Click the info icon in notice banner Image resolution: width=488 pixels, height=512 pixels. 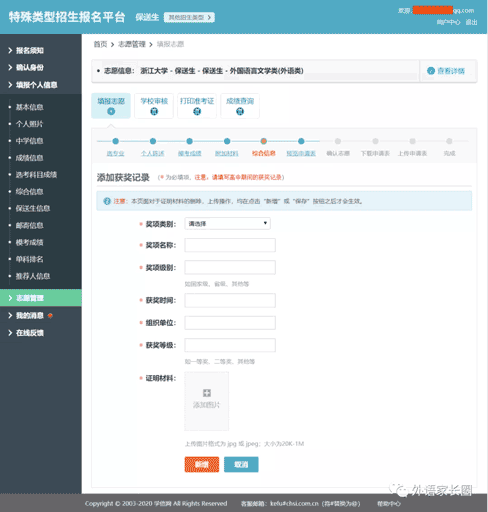(107, 201)
